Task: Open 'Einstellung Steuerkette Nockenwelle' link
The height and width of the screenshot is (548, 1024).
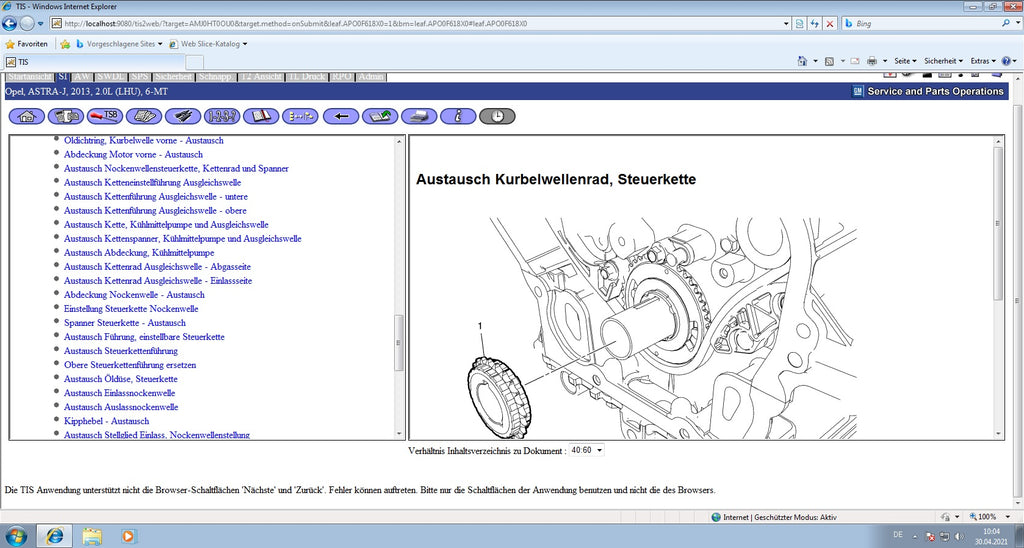Action: tap(131, 309)
